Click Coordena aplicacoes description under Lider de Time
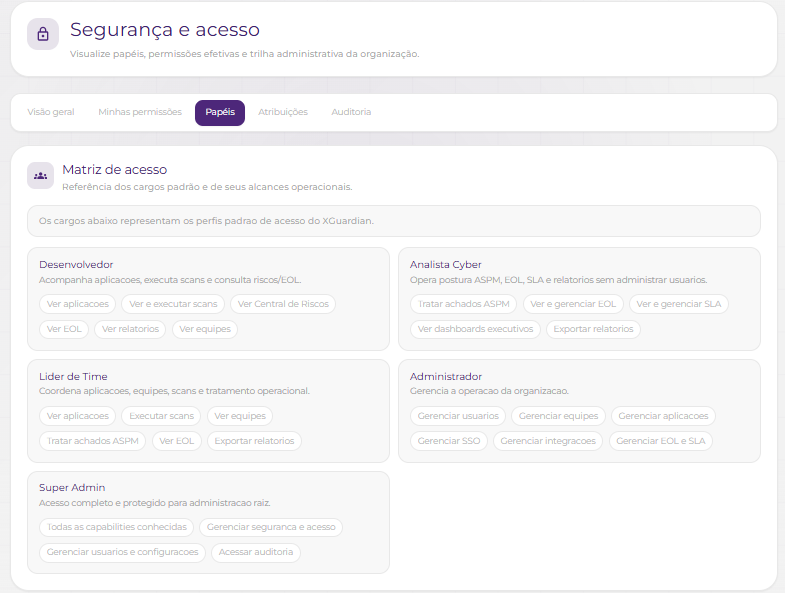The image size is (785, 593). click(174, 391)
